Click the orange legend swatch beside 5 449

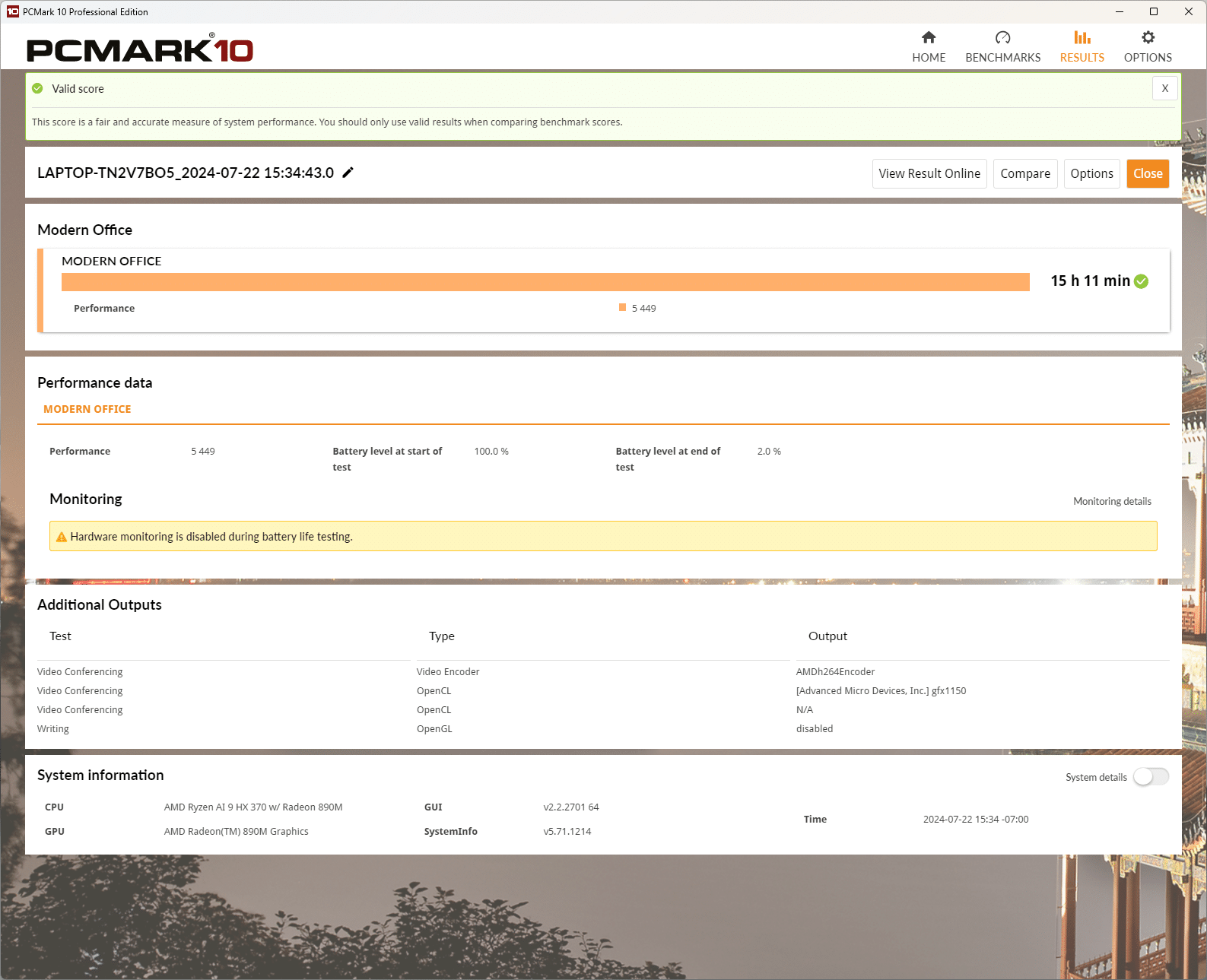click(x=622, y=307)
